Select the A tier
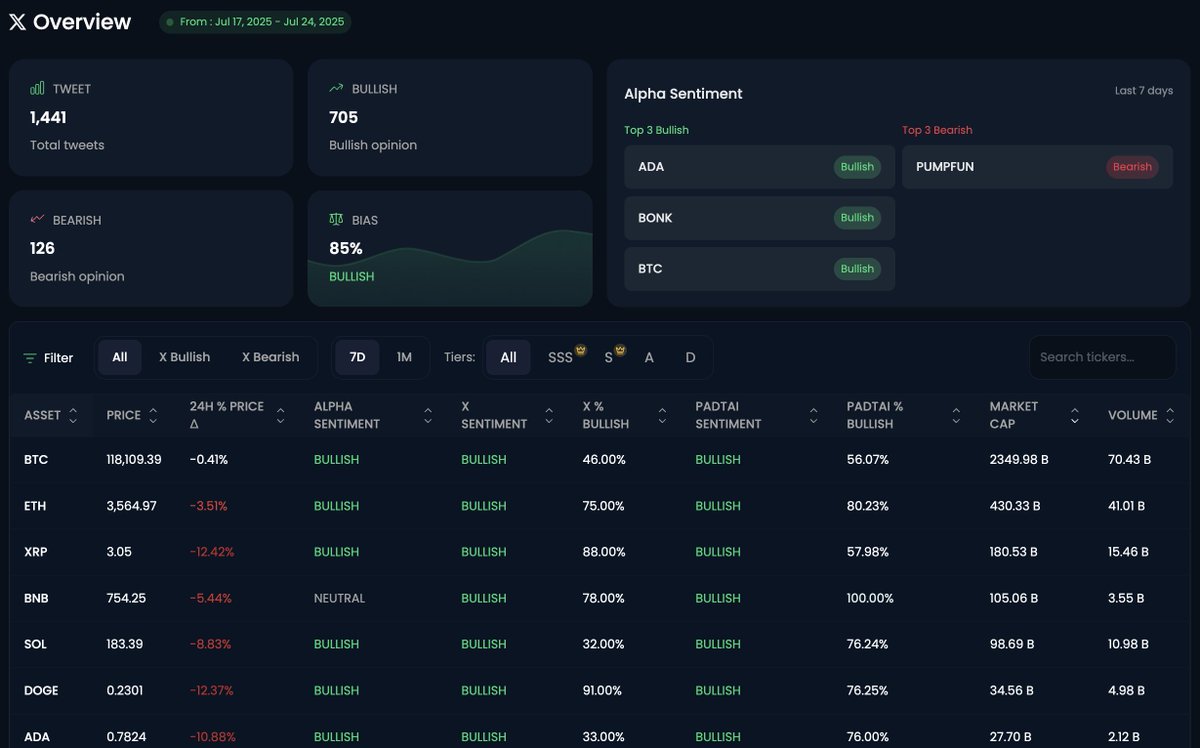1200x748 pixels. [649, 357]
